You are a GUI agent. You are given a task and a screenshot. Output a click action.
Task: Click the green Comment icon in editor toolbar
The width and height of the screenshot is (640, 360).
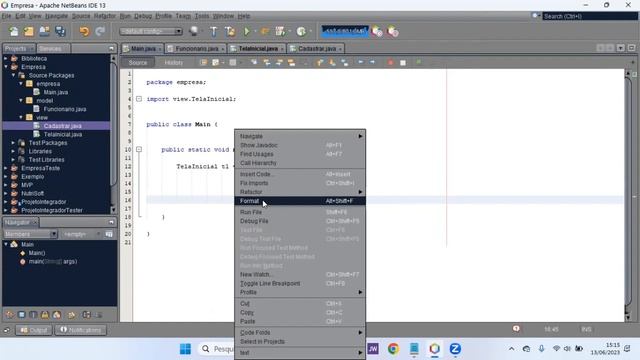[418, 62]
